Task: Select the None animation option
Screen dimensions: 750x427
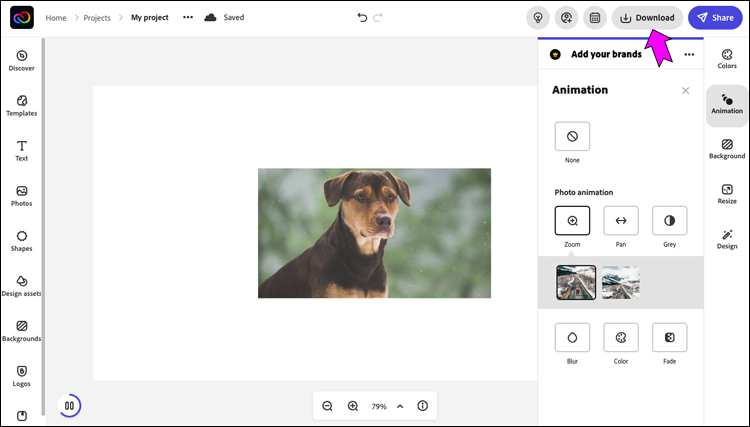Action: click(x=572, y=136)
